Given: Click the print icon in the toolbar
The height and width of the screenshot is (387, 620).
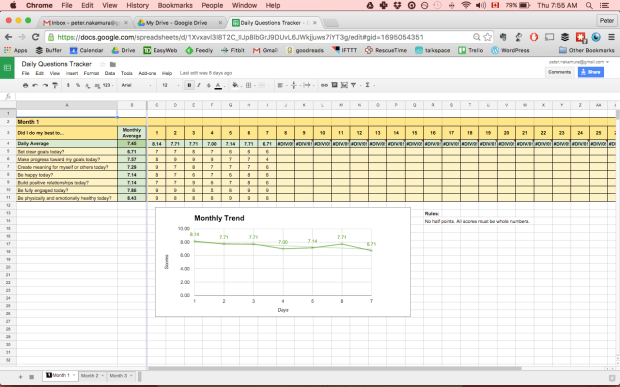Looking at the screenshot, I should click(25, 85).
